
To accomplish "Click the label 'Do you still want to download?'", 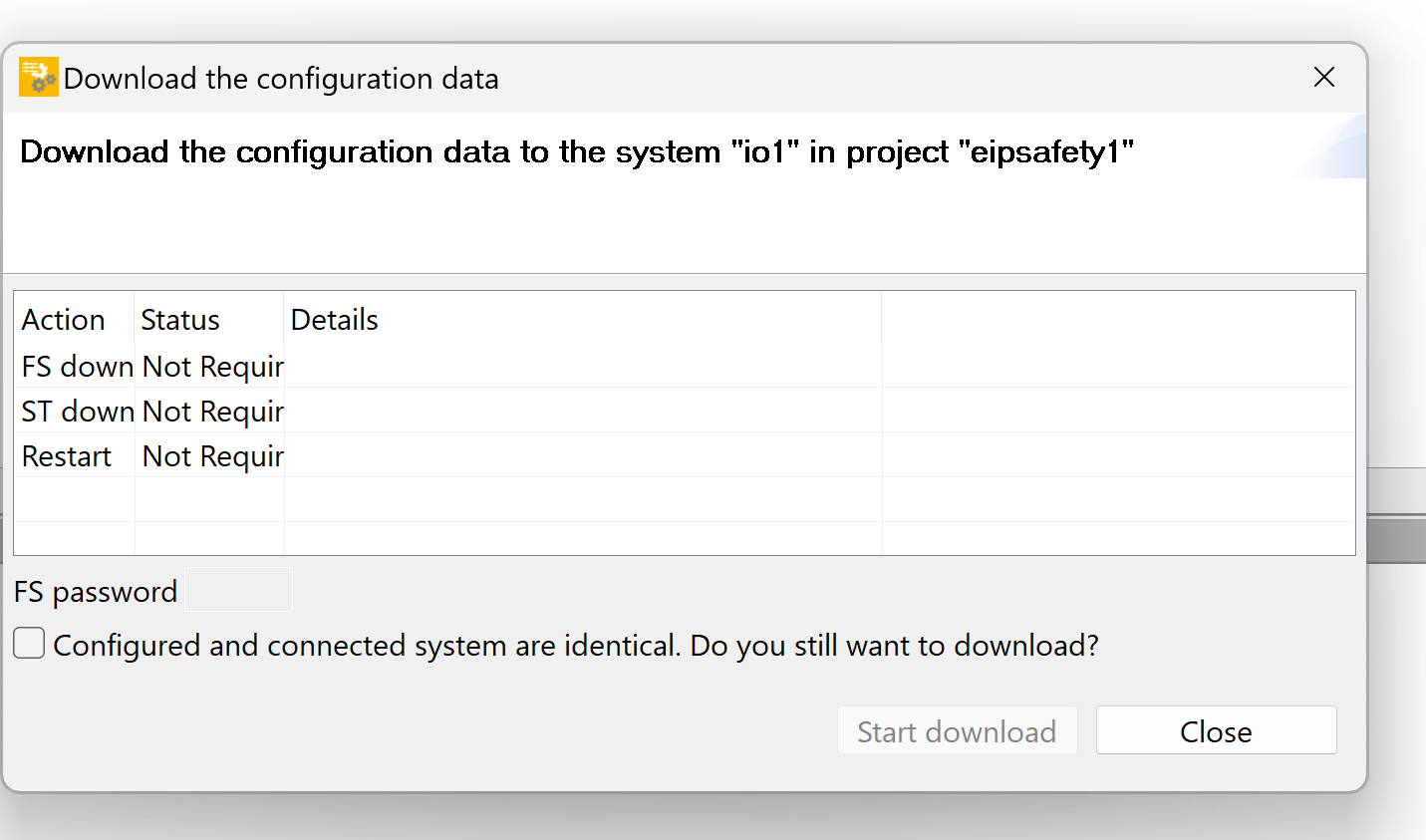I will click(894, 646).
